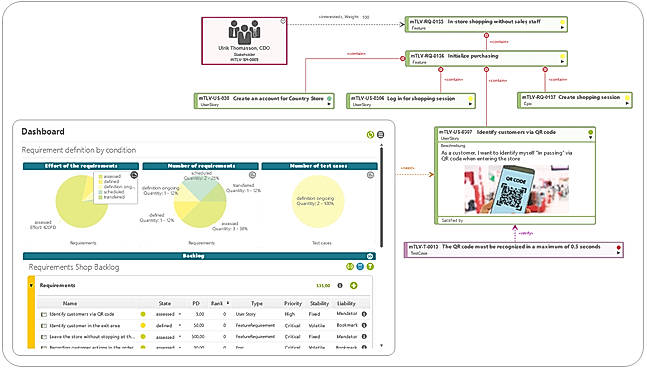Open the Effort of the requirements chart options icon

[x=134, y=175]
